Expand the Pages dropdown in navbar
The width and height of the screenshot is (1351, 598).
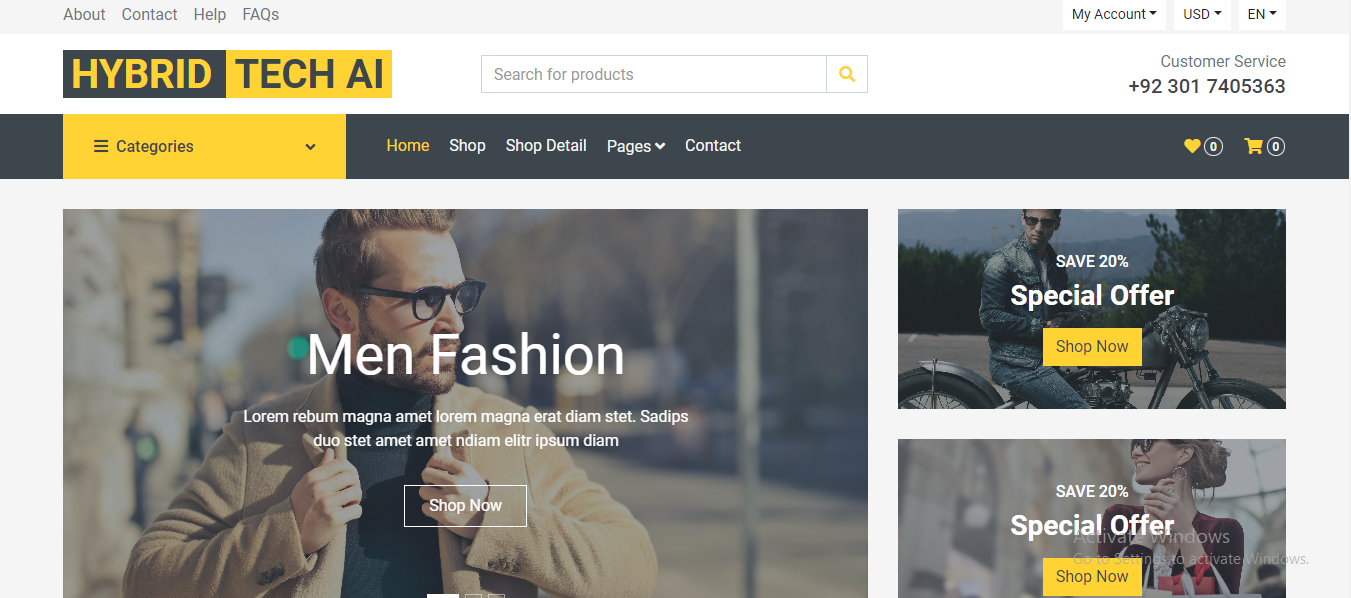click(x=636, y=146)
